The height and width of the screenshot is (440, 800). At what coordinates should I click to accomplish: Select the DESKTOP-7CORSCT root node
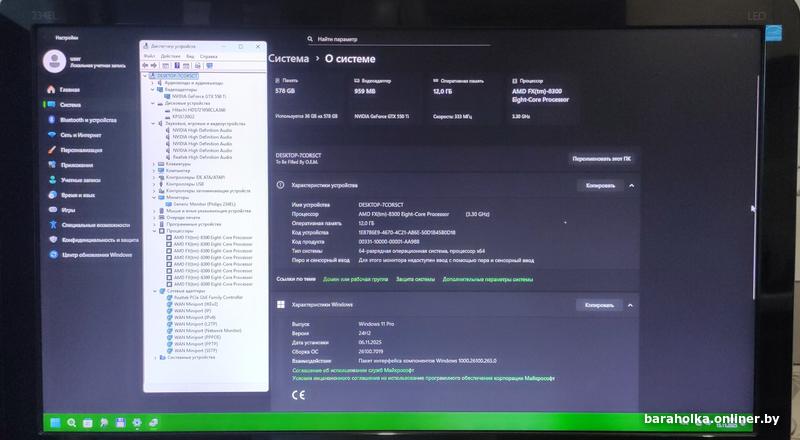point(174,76)
